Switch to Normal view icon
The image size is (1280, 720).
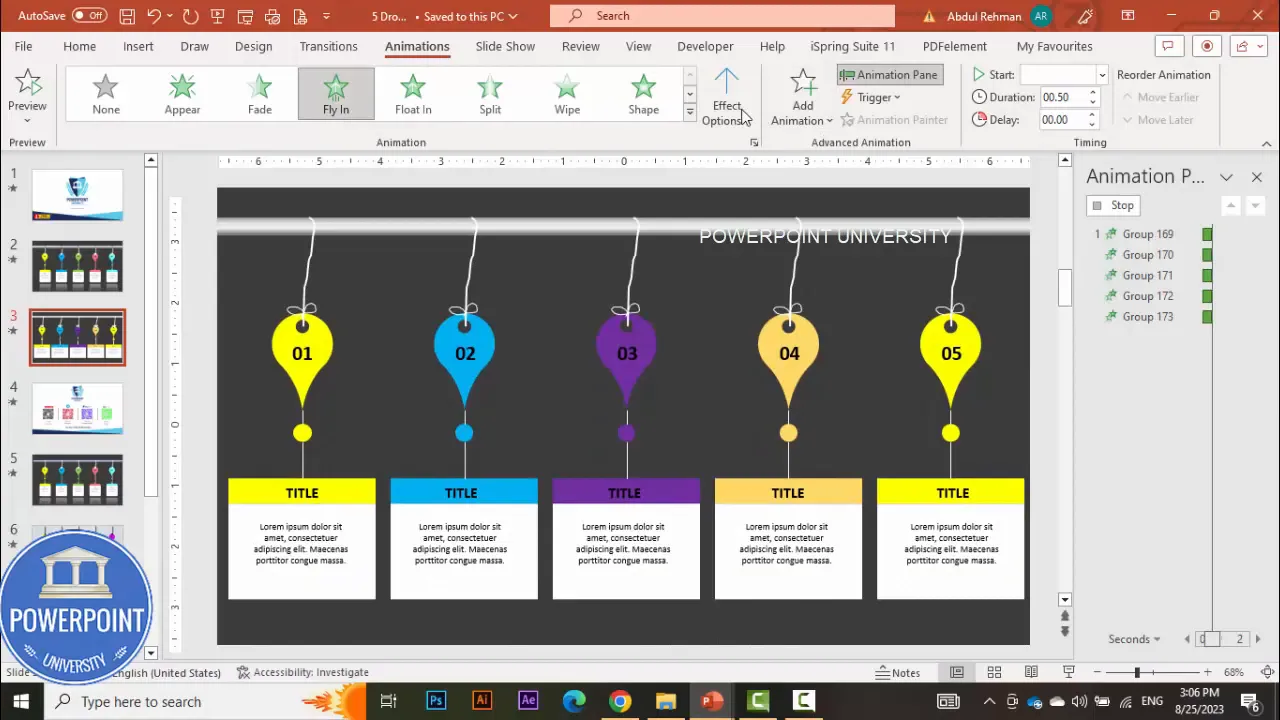[957, 672]
